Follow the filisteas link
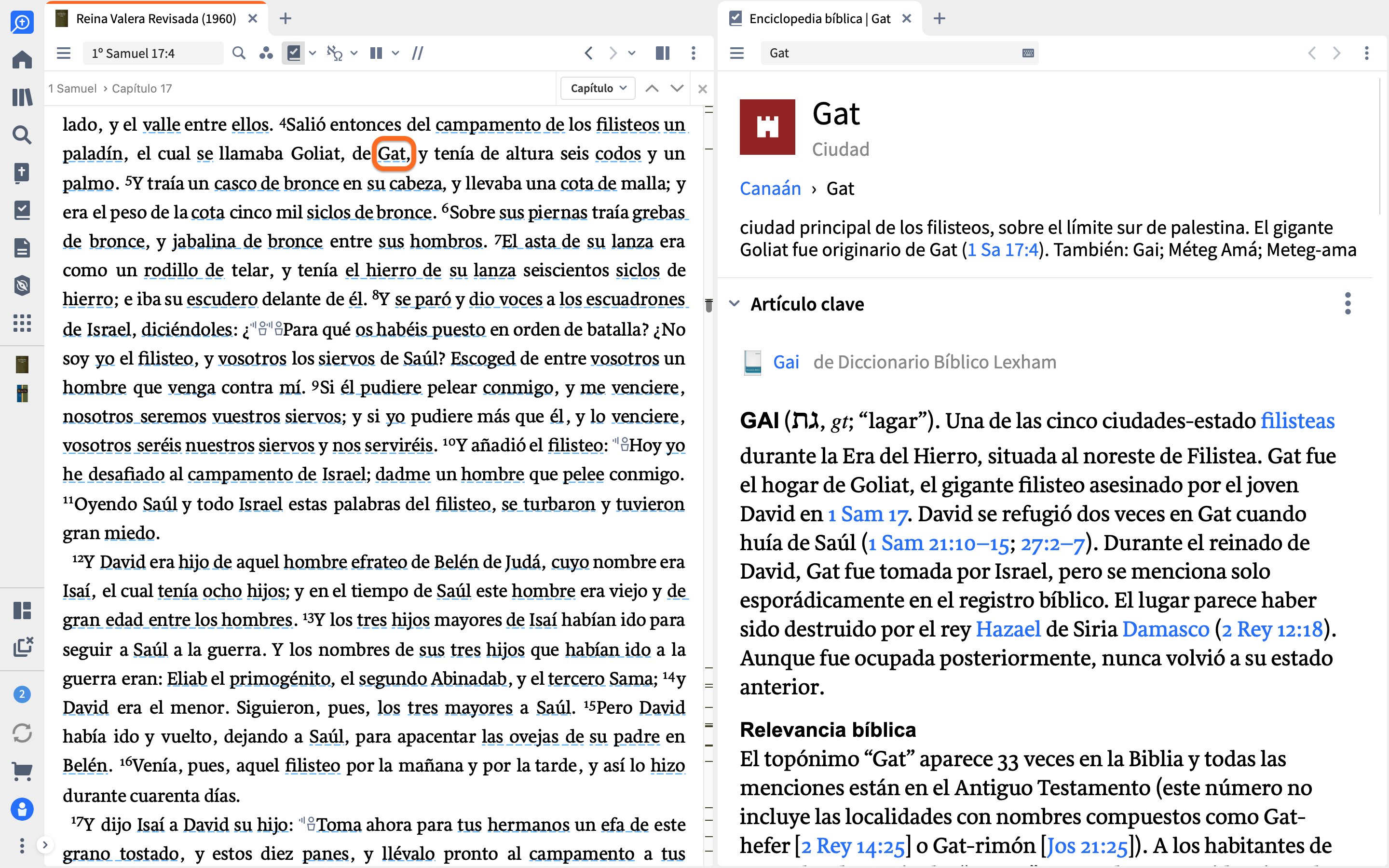Screen dimensions: 1389x868 pyautogui.click(x=1298, y=421)
